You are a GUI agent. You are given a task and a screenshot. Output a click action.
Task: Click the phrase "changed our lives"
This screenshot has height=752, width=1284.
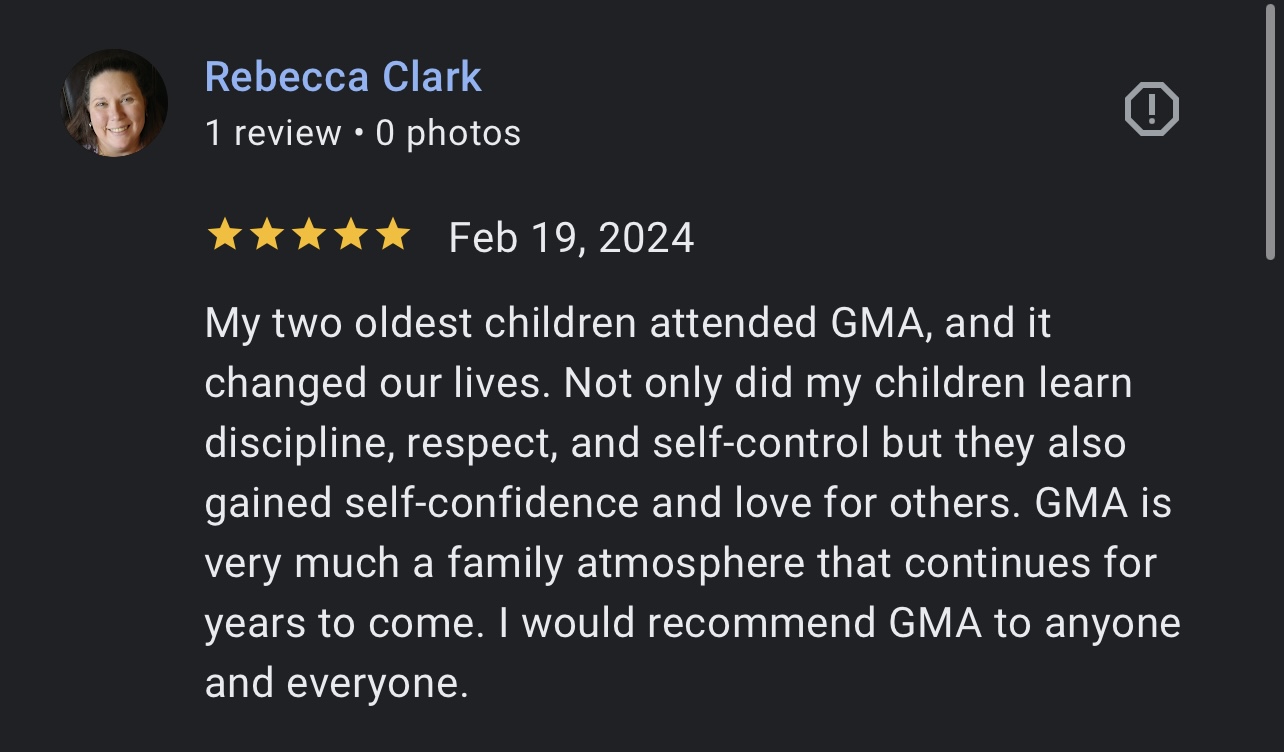[x=376, y=384]
